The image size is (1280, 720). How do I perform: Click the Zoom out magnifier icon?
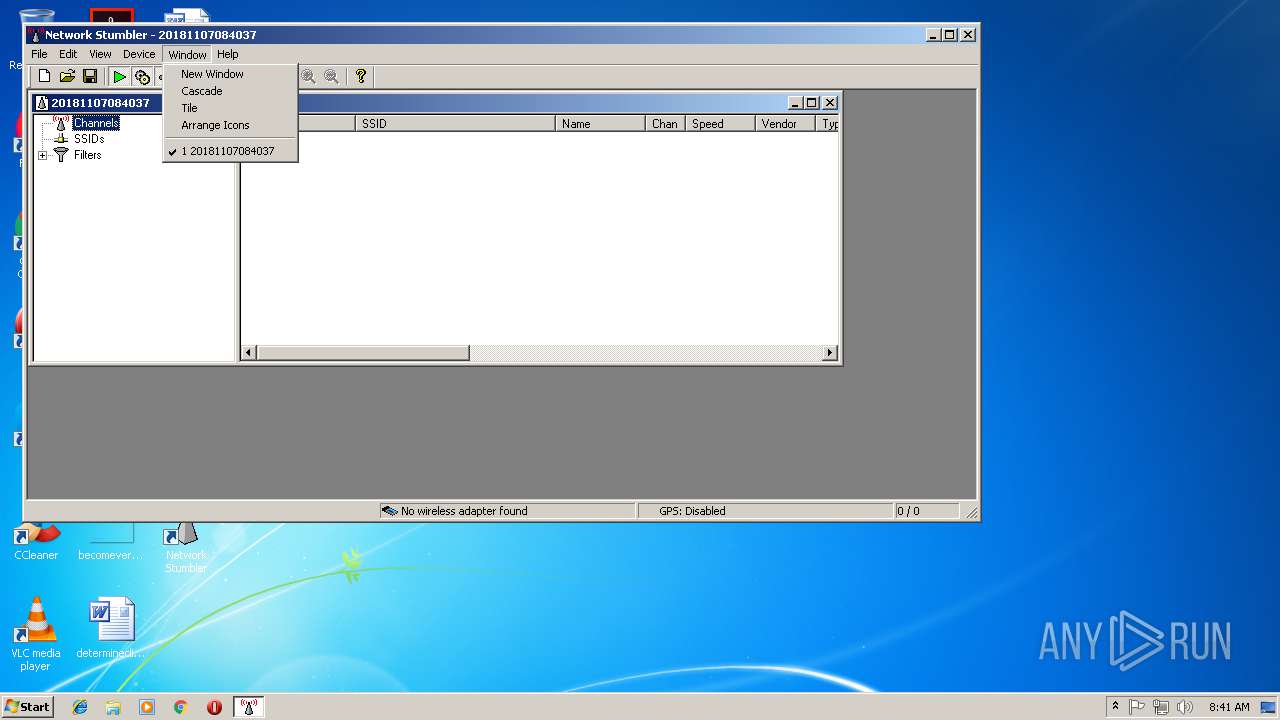pos(331,77)
